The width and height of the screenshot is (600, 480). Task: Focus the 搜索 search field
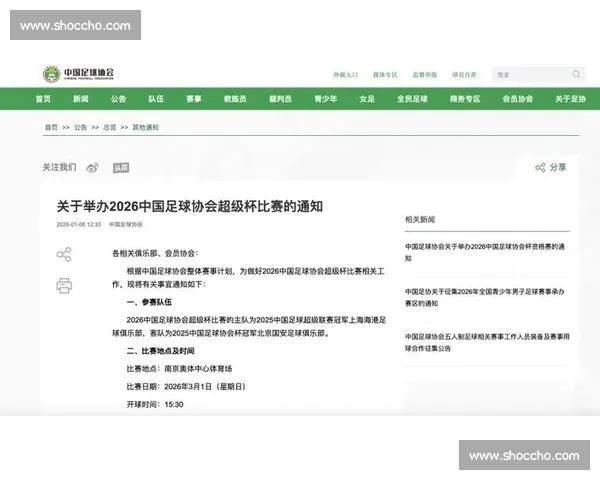538,75
